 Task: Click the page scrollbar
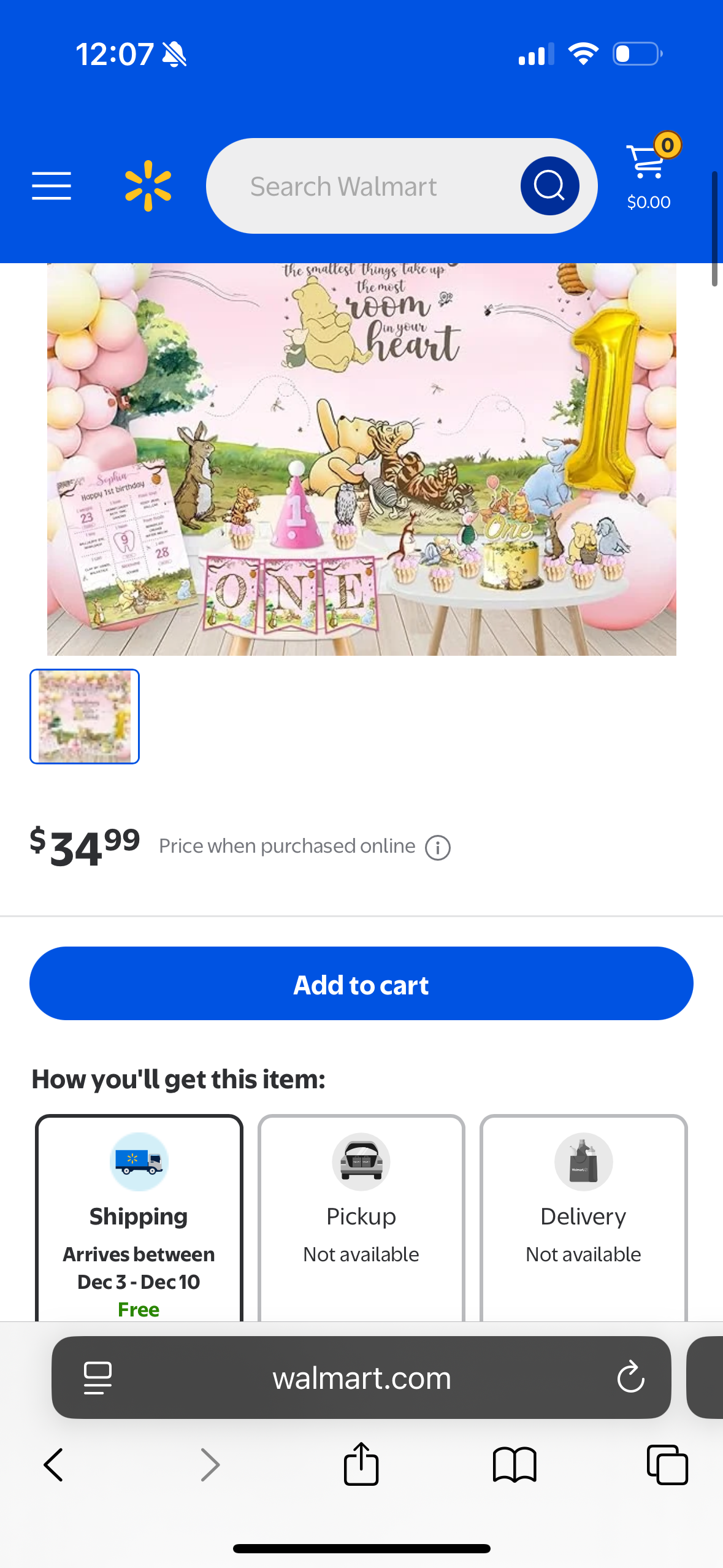click(714, 229)
